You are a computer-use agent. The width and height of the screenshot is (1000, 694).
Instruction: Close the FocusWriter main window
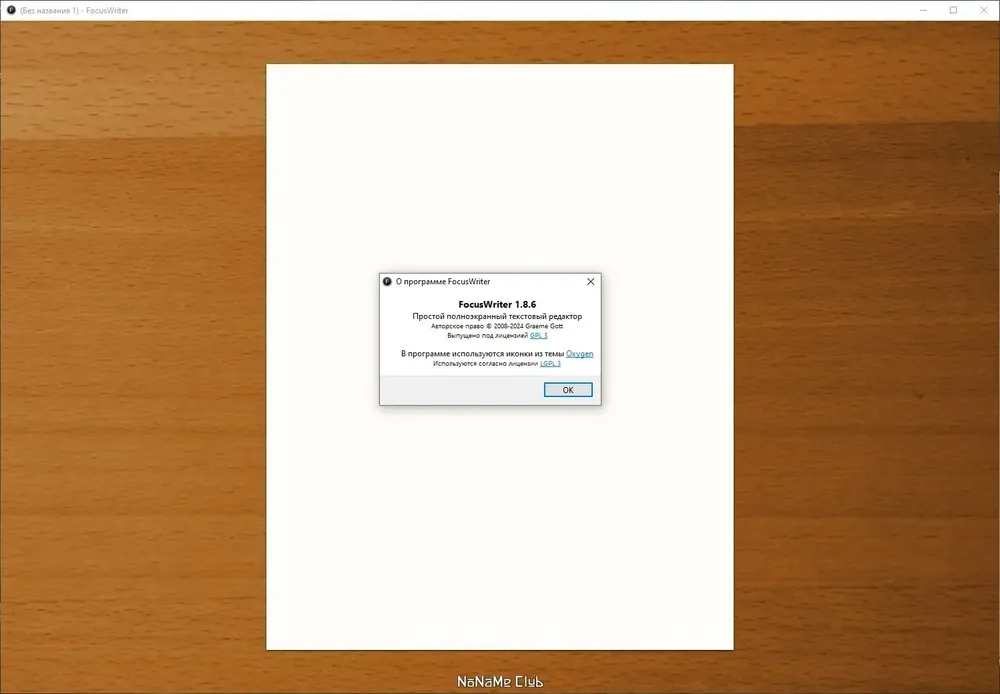coord(983,10)
